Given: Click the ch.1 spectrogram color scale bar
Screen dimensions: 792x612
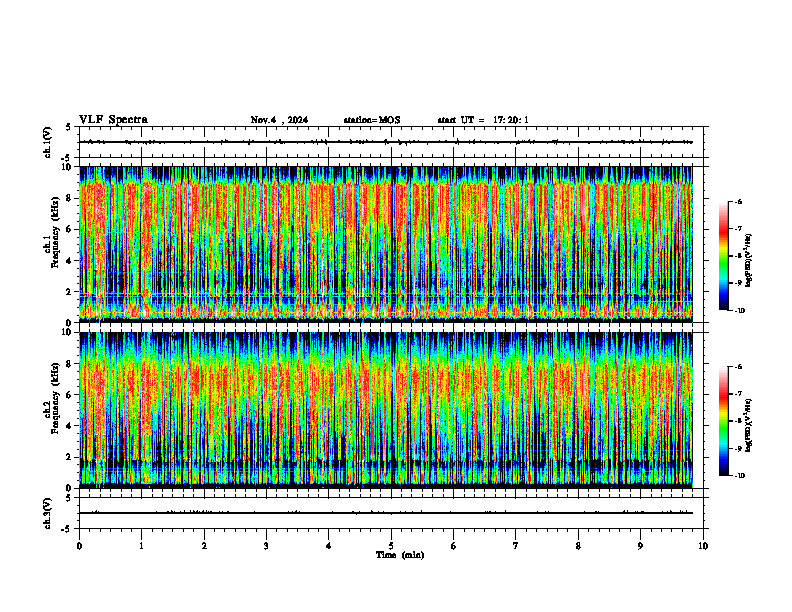Looking at the screenshot, I should [x=723, y=256].
